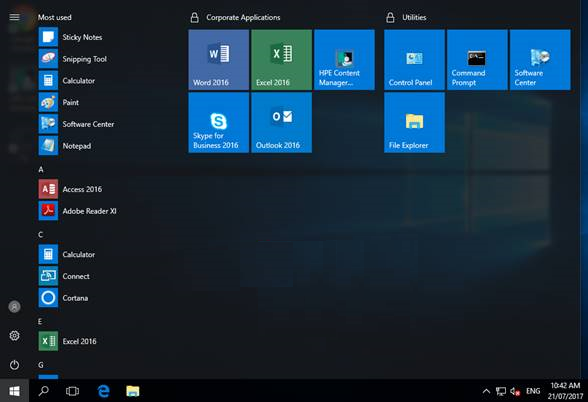Open Calculator under the C section
588x402 pixels.
(68, 255)
